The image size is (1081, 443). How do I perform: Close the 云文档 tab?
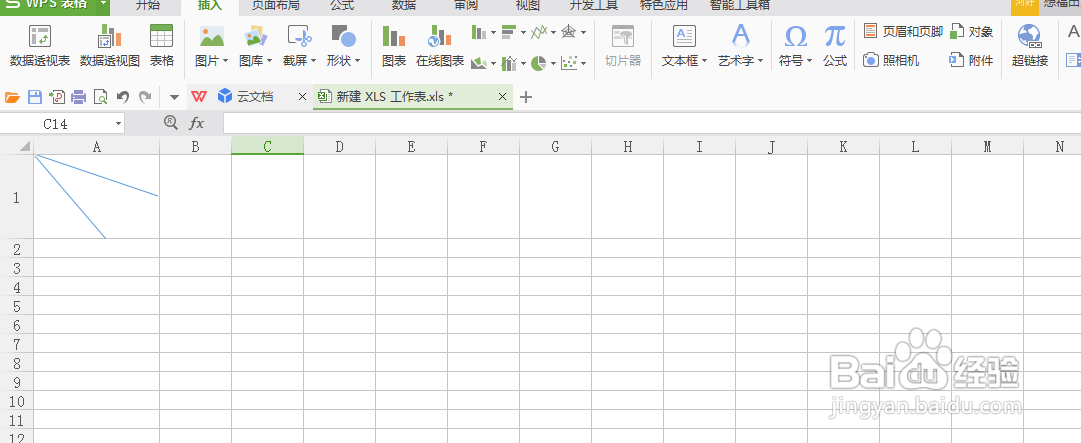302,97
